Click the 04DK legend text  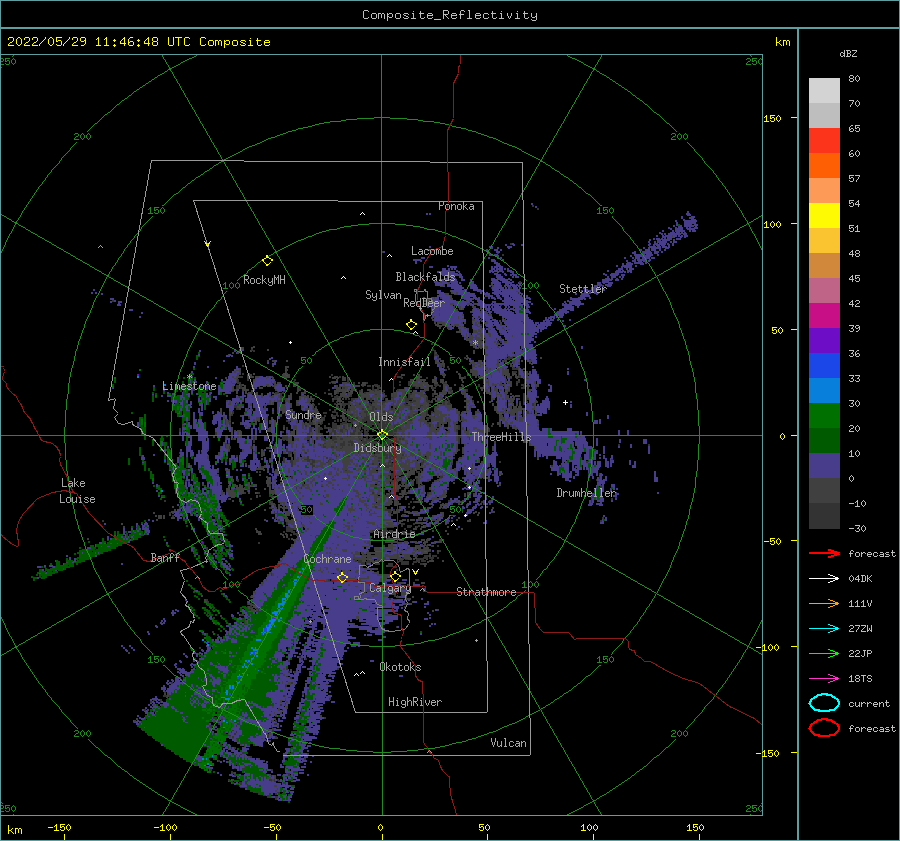[860, 579]
